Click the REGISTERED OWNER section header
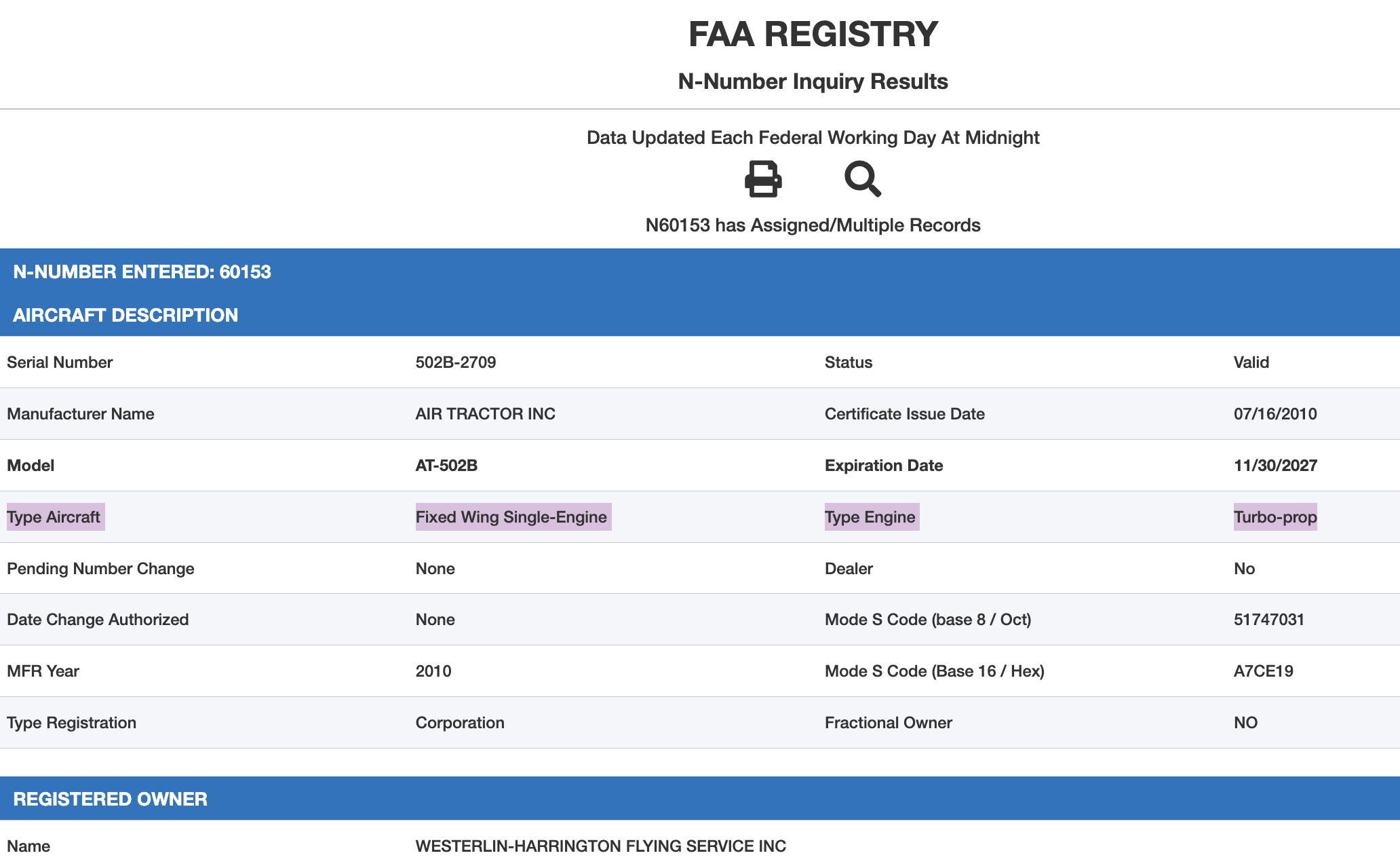 click(110, 799)
